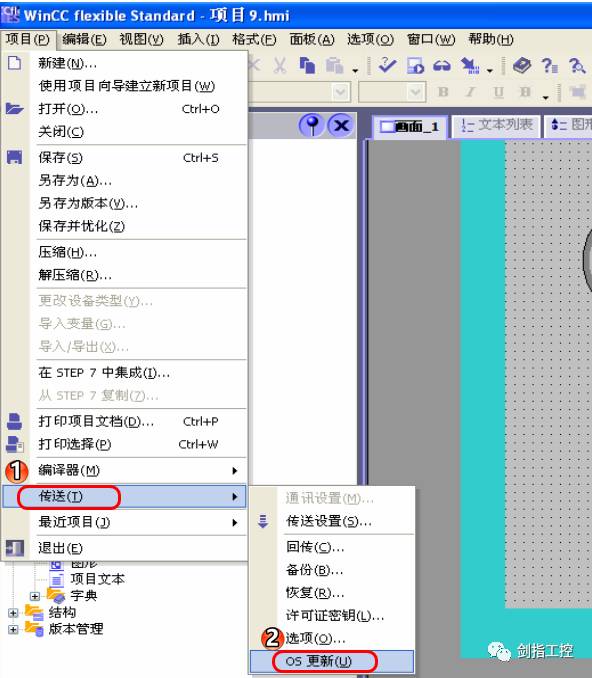Select OS 更新(U) in the submenu

click(332, 661)
